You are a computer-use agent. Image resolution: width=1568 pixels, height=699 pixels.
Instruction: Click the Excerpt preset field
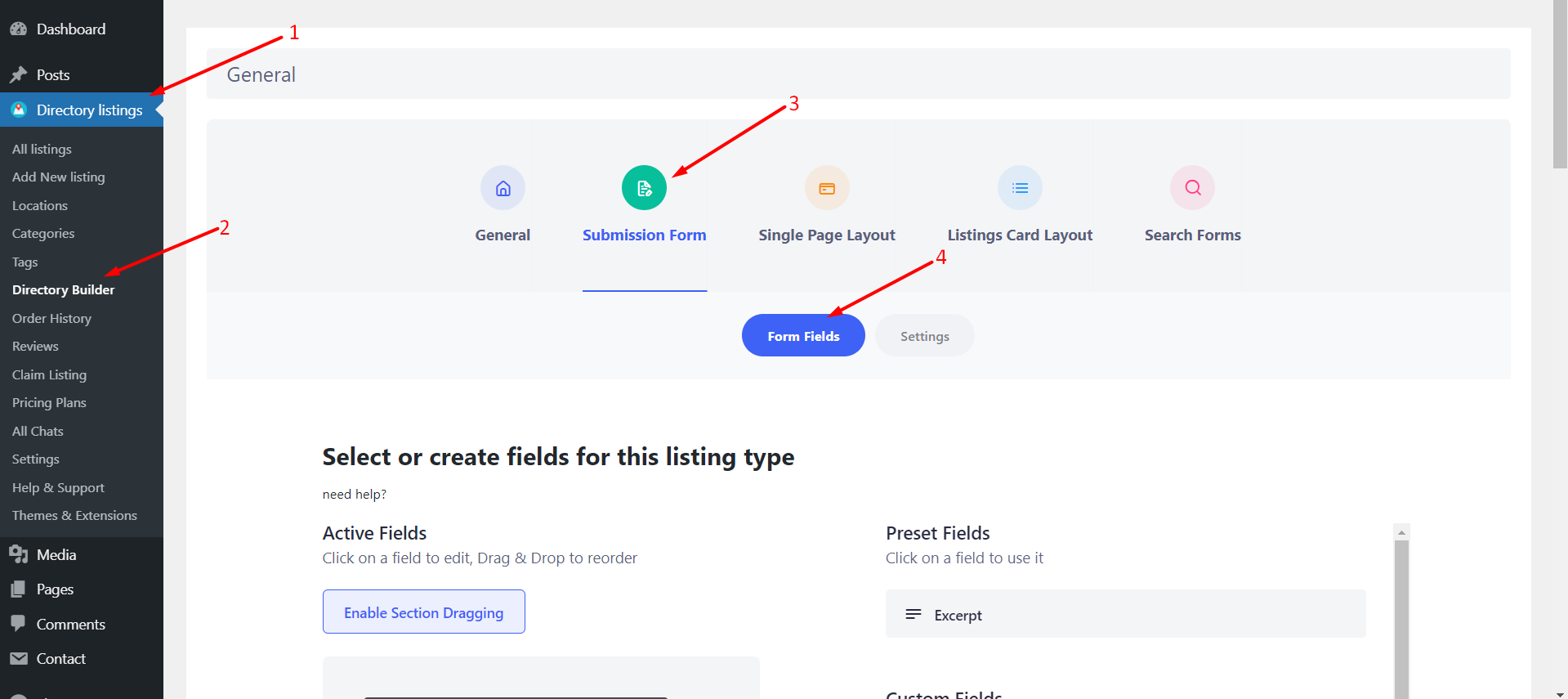click(x=1125, y=614)
